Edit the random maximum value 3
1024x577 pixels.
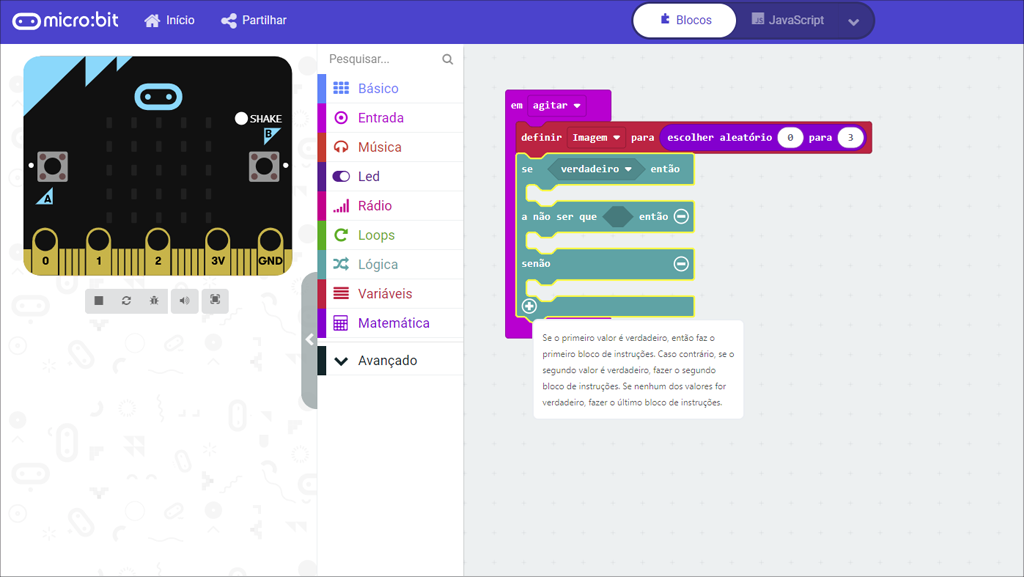pos(850,137)
